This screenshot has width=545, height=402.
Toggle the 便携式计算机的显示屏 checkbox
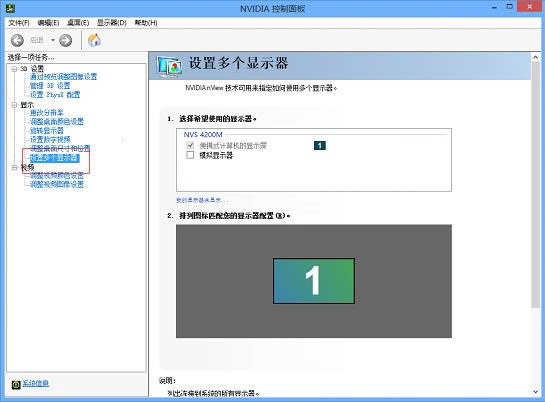pos(190,145)
